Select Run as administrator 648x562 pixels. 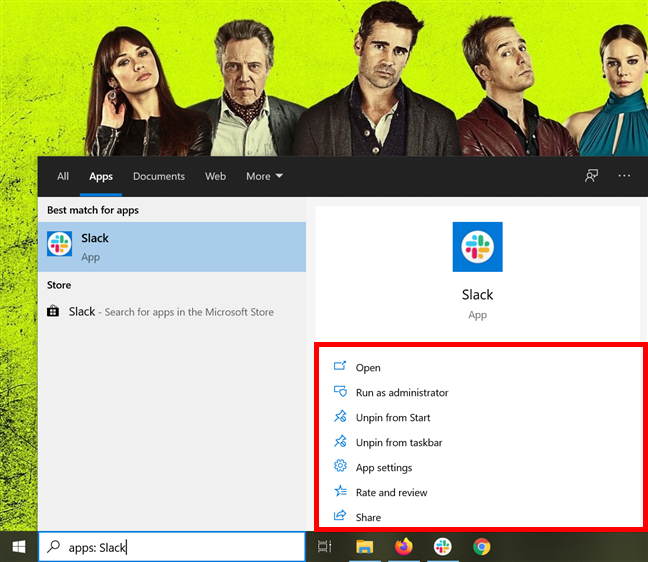(402, 393)
